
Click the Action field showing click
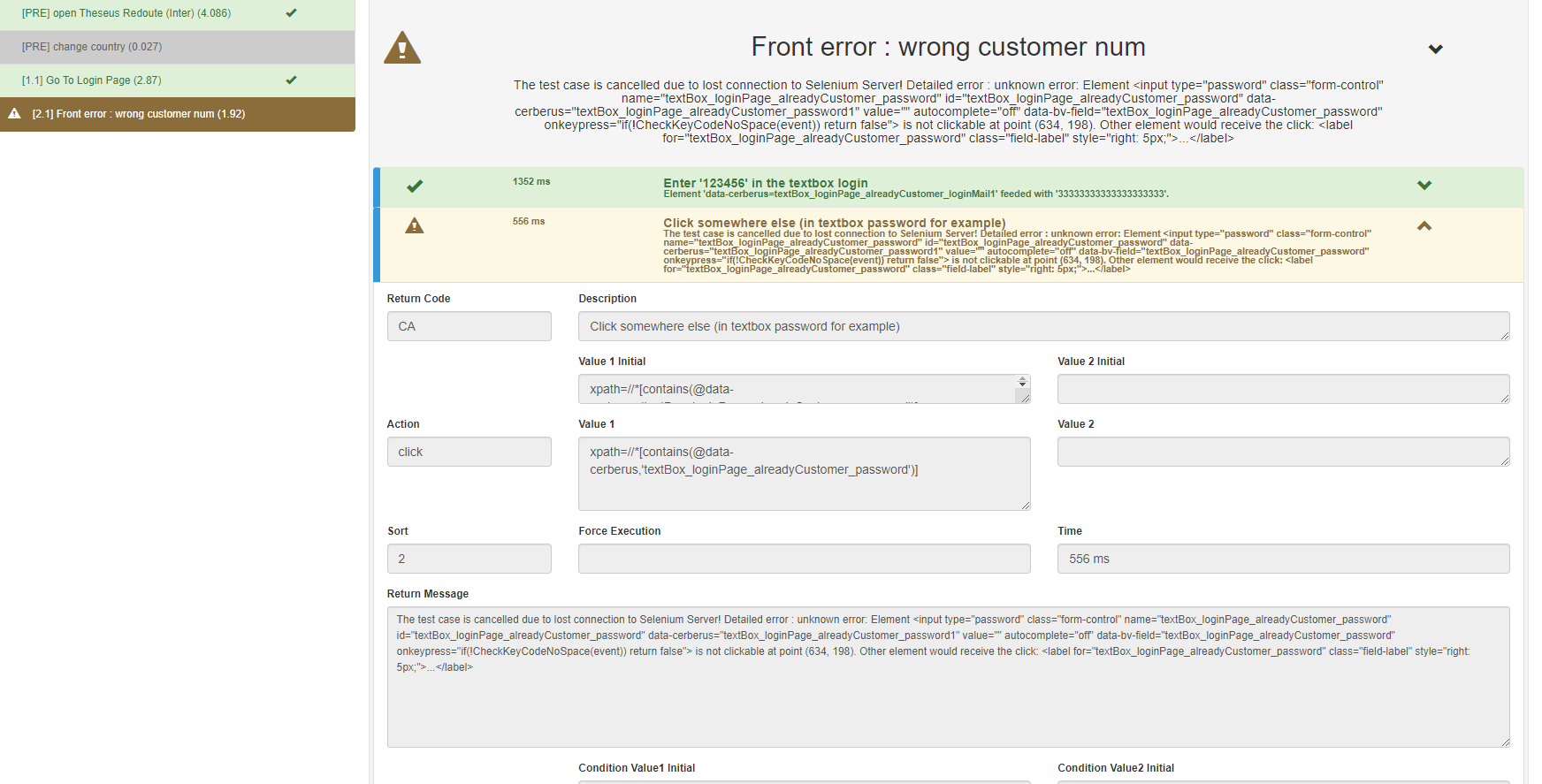[x=469, y=452]
